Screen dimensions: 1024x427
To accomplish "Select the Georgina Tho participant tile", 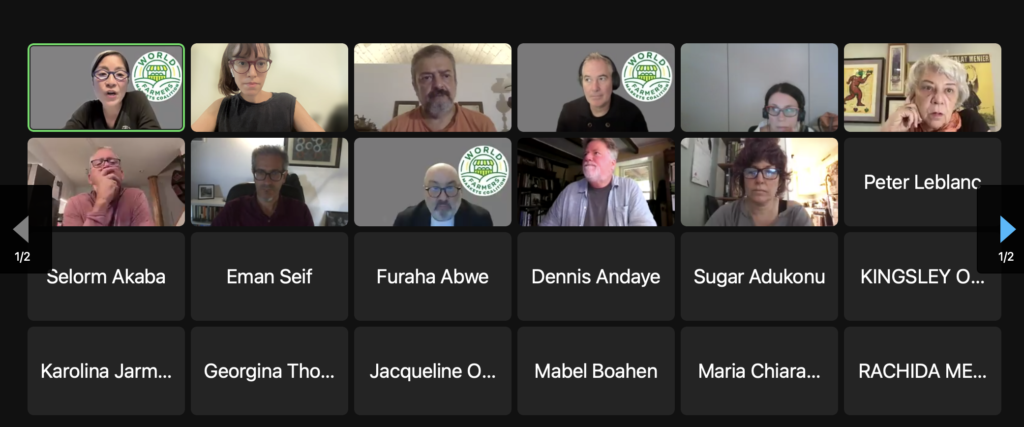I will tap(269, 371).
